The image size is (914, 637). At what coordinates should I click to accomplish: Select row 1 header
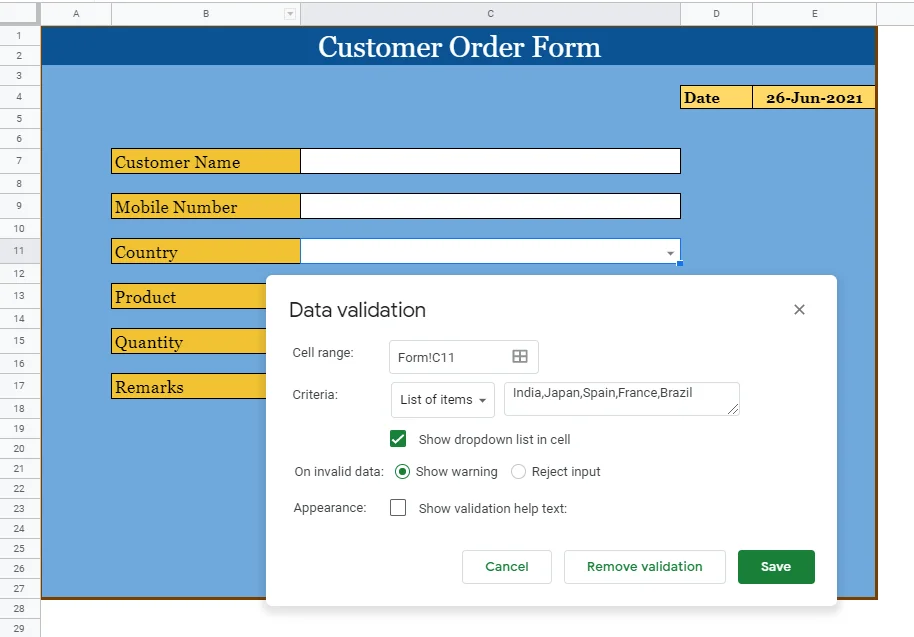tap(19, 36)
